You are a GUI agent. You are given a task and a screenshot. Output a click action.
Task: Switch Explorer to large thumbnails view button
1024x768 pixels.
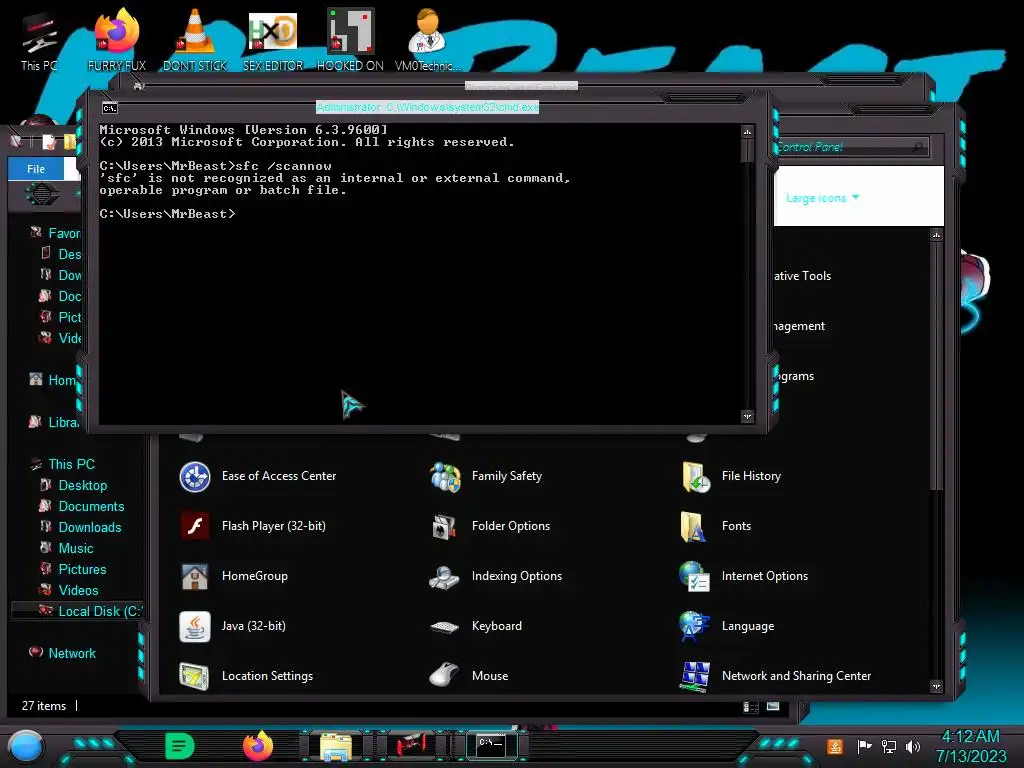coord(773,706)
